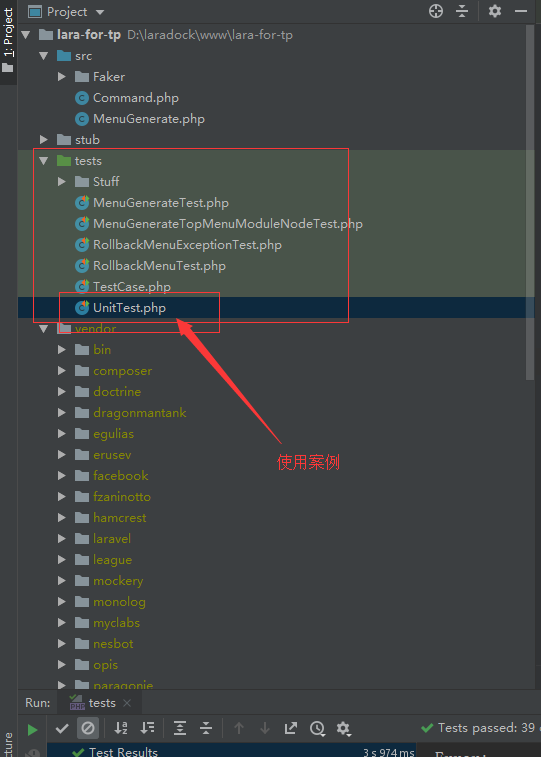Image resolution: width=541 pixels, height=757 pixels.
Task: Expand the laravel folder
Action: (62, 539)
